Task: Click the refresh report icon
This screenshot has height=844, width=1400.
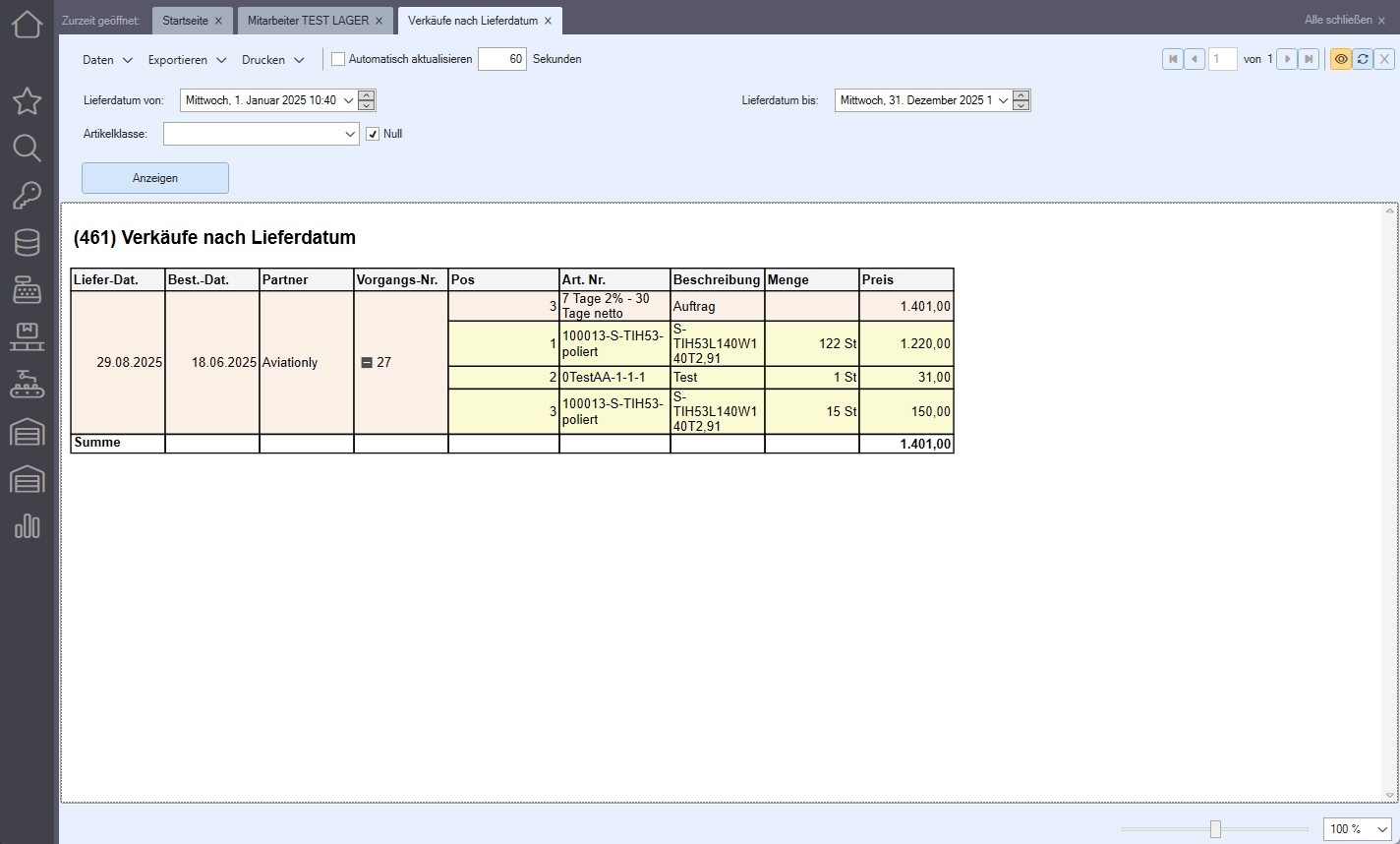Action: (x=1363, y=59)
